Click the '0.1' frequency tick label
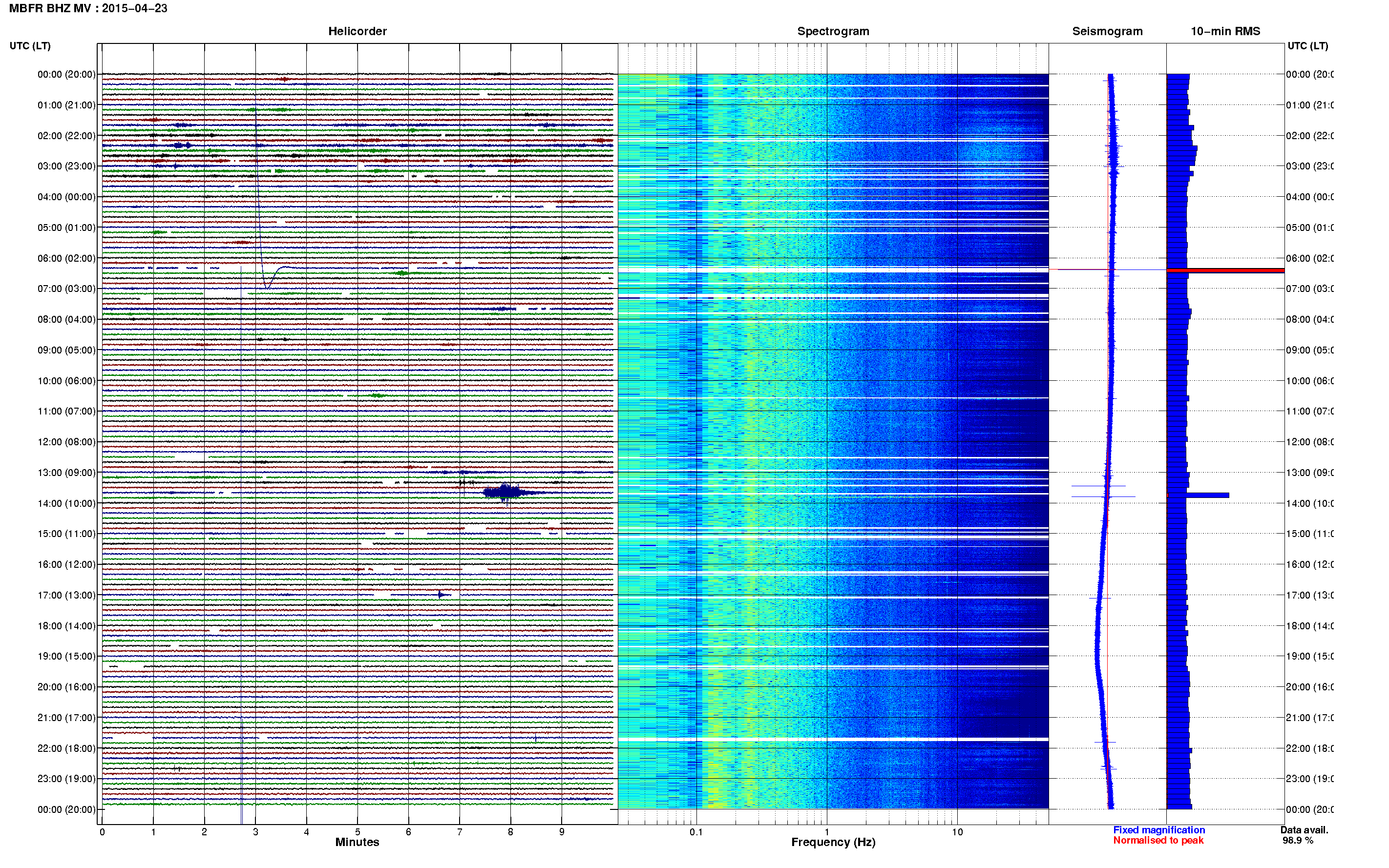Viewport: 1389px width, 868px height. tap(696, 832)
